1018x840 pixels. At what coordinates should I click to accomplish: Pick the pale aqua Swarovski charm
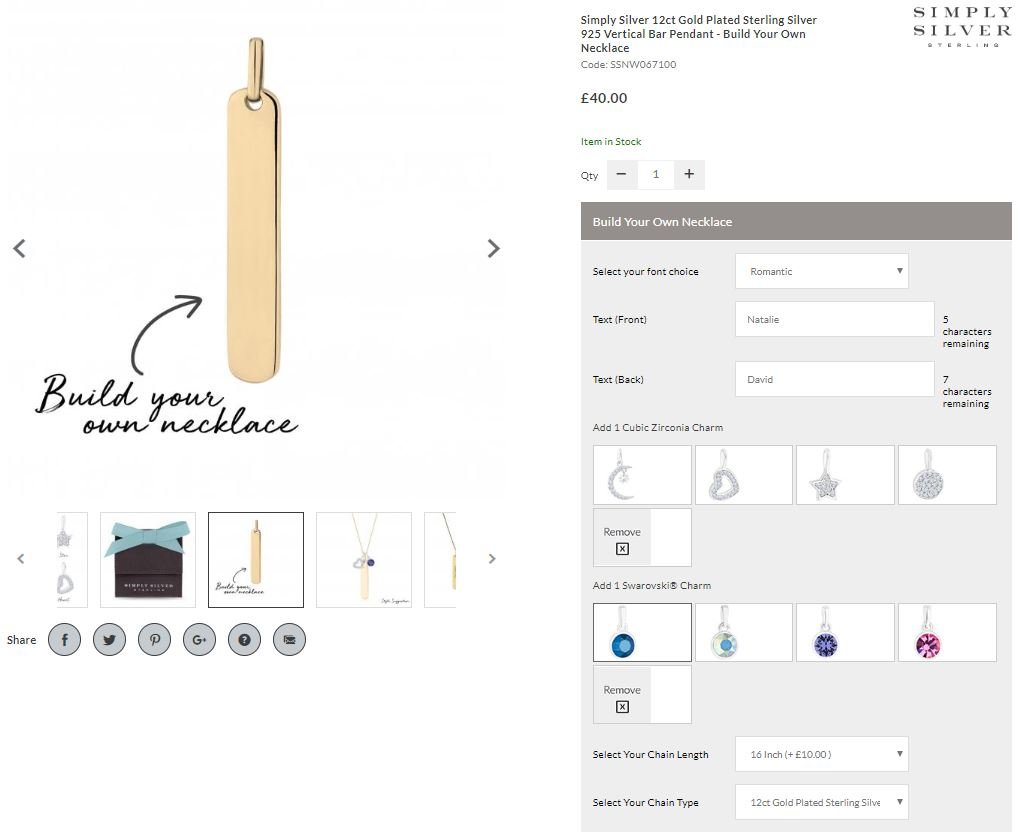tap(744, 632)
